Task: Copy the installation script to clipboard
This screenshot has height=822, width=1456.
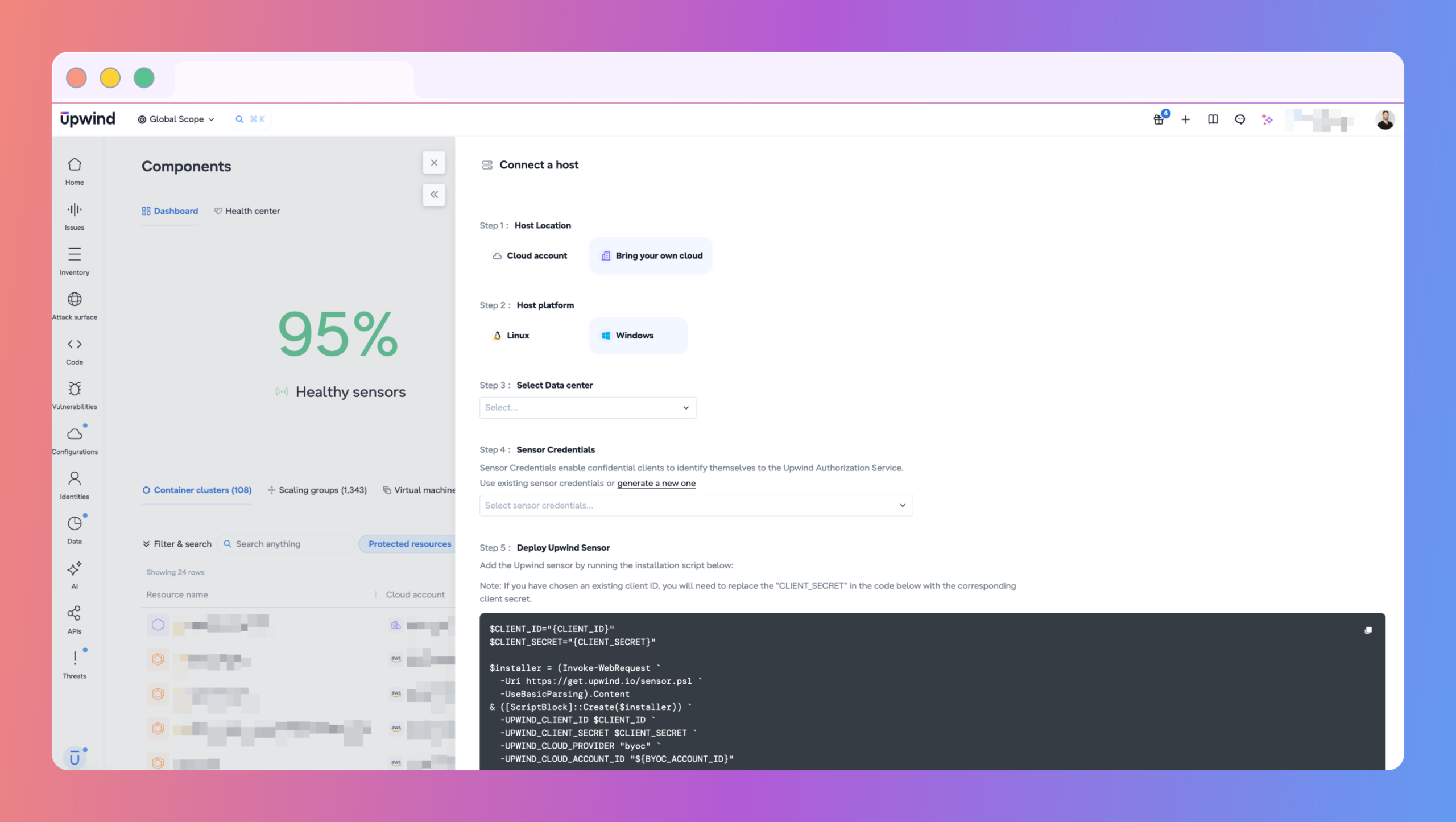Action: [x=1368, y=630]
